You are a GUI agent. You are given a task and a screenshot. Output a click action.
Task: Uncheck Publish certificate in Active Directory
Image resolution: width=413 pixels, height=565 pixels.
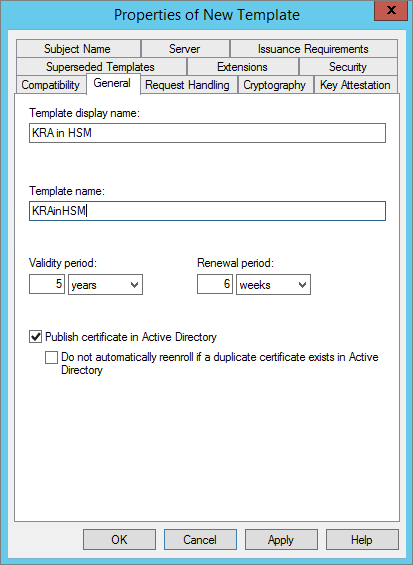tap(35, 337)
